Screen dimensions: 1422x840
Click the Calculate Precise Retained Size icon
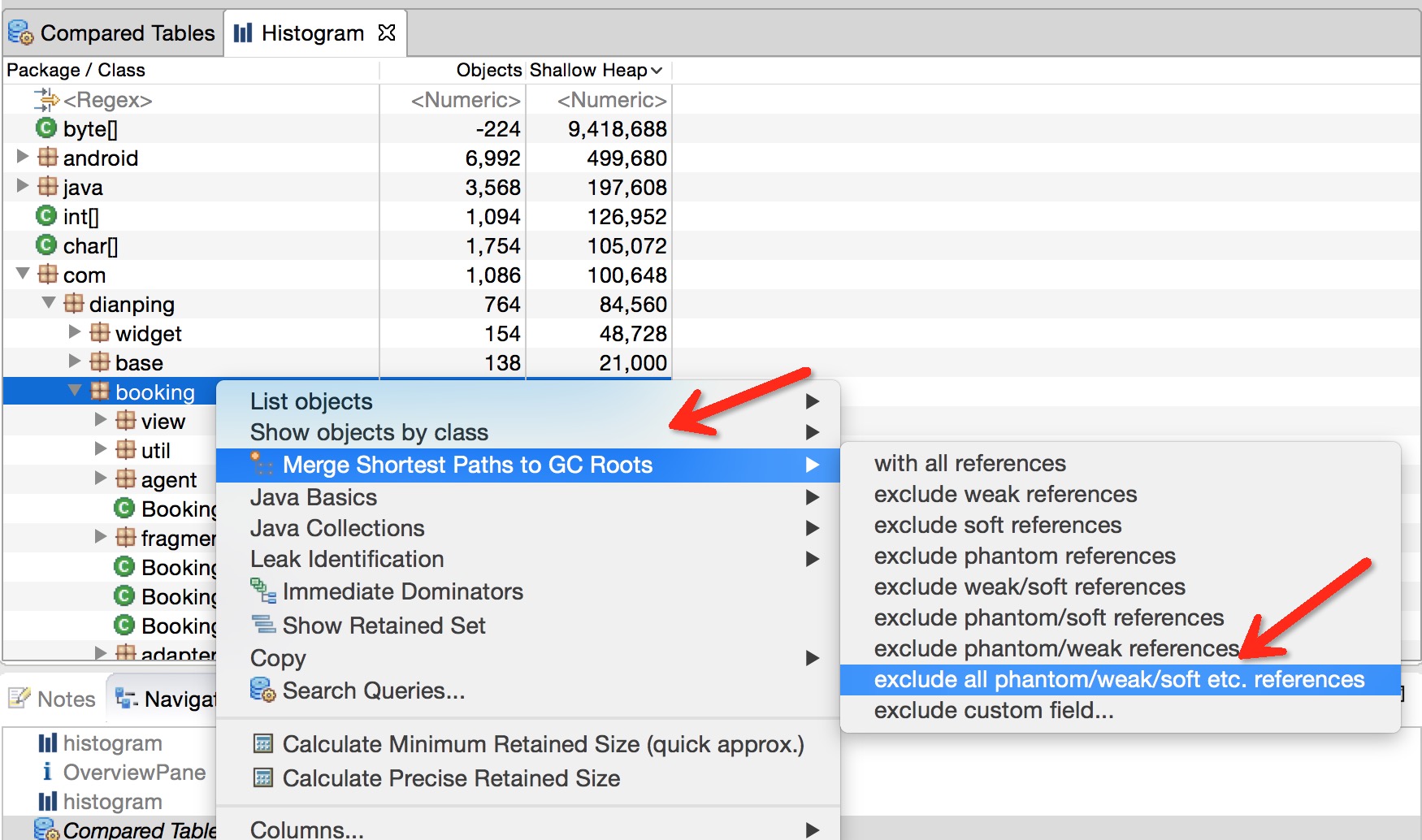[263, 777]
